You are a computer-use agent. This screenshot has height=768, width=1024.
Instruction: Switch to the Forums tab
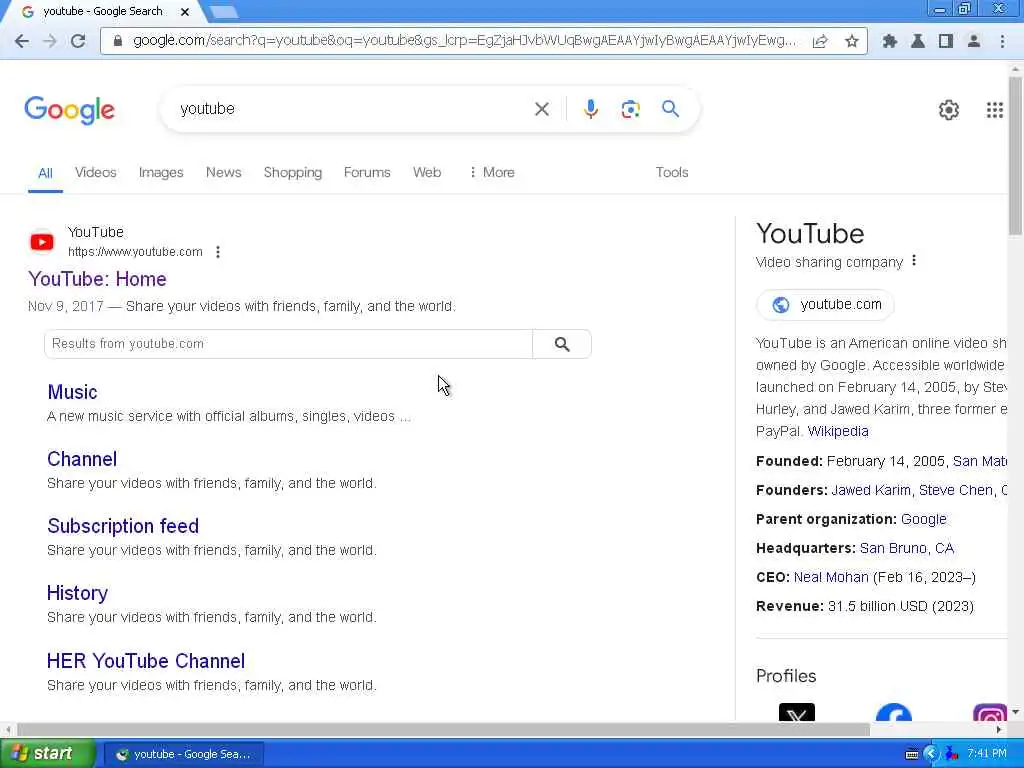tap(367, 172)
